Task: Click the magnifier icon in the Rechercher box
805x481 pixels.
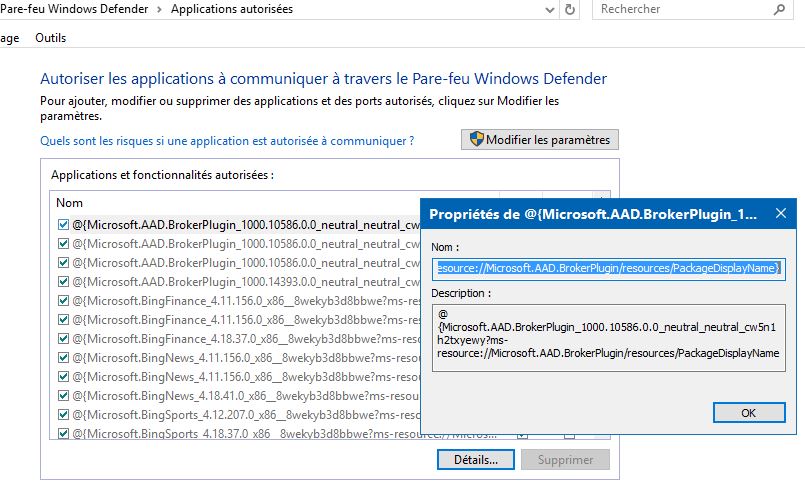Action: 779,9
